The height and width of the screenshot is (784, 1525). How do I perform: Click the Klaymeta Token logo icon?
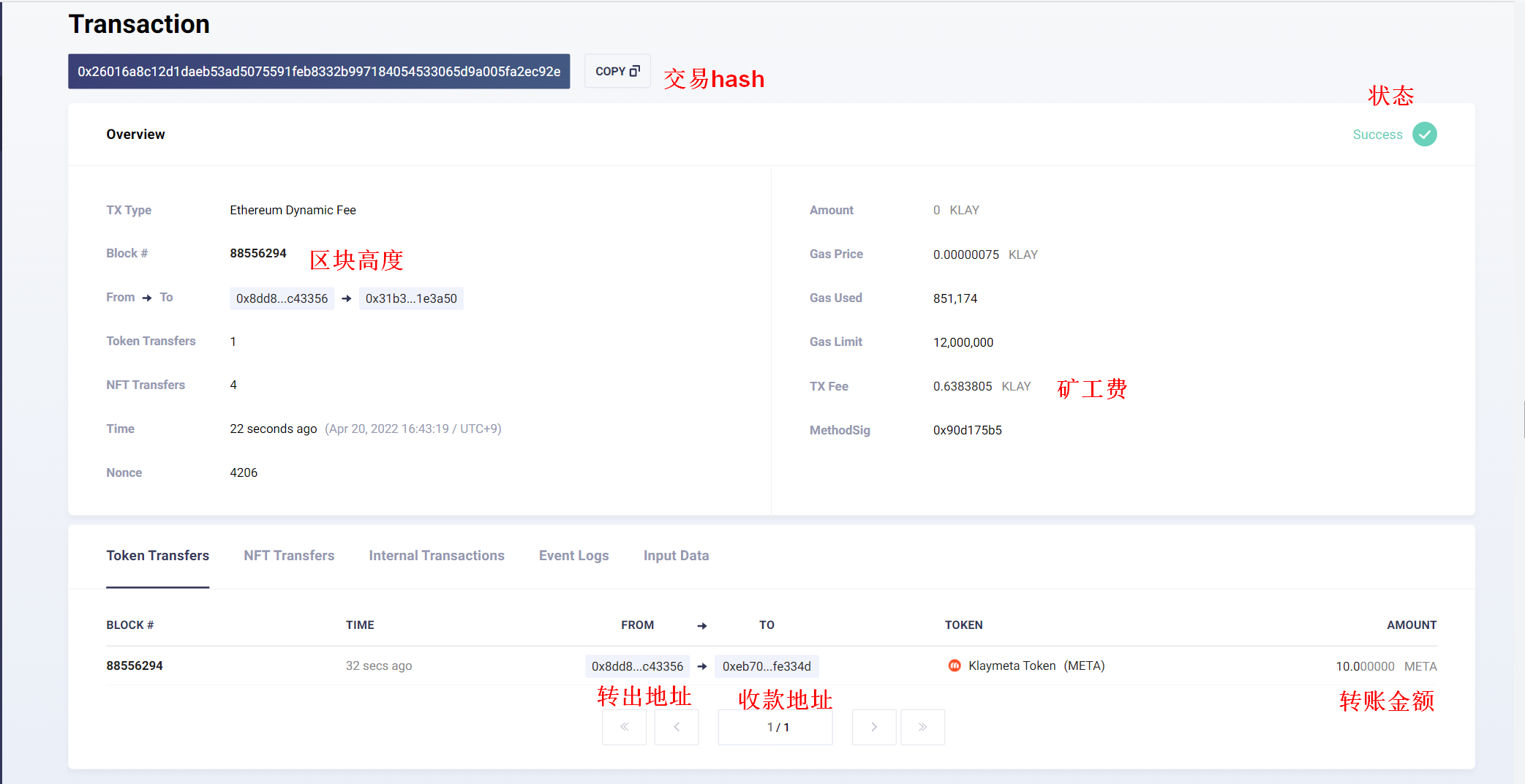pyautogui.click(x=954, y=666)
